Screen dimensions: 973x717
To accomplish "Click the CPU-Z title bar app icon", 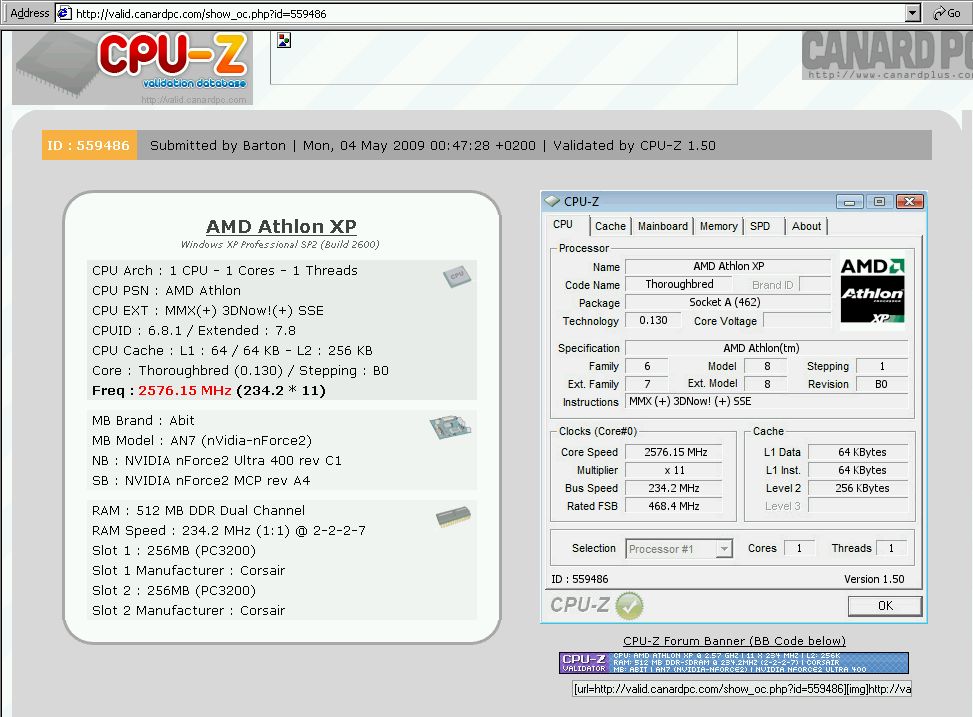I will (552, 201).
